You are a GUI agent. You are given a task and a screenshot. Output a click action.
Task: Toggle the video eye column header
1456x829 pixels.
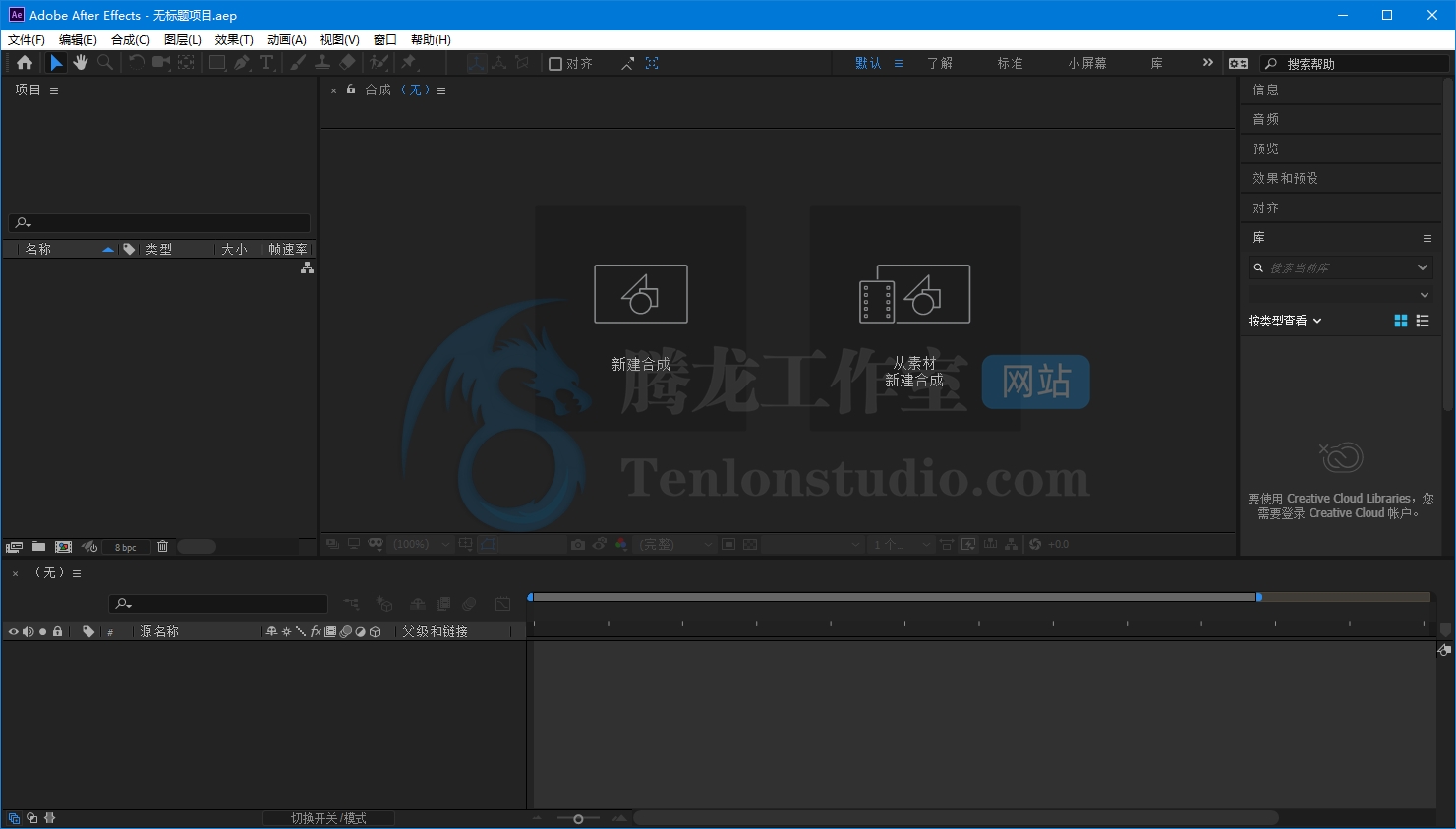pyautogui.click(x=13, y=631)
